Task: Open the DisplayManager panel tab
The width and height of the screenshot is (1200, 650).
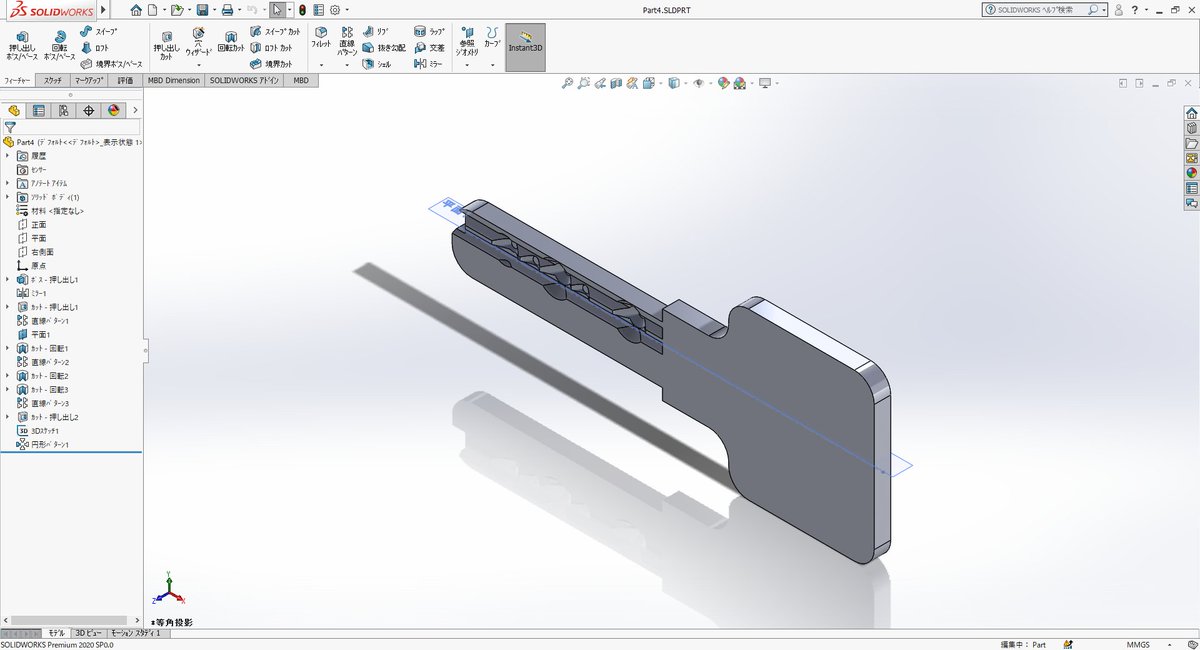Action: tap(113, 110)
